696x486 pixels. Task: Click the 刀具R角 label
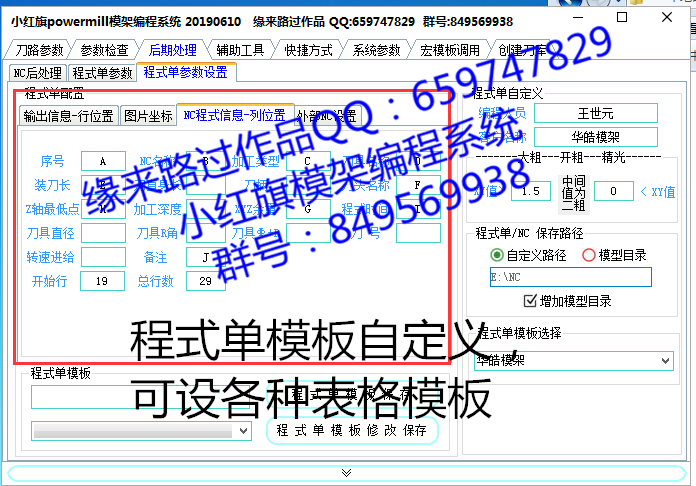158,233
